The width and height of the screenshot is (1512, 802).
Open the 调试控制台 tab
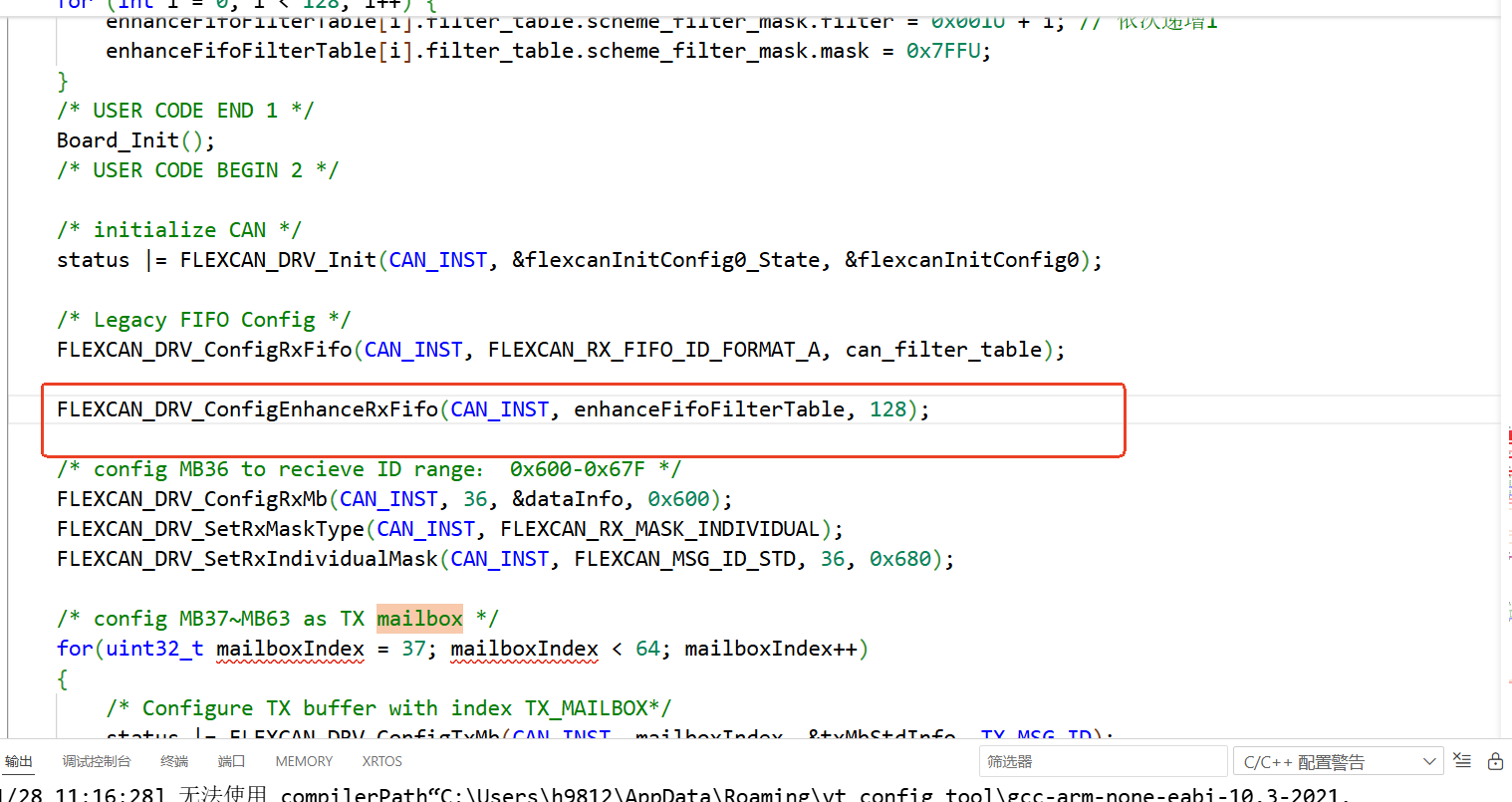pyautogui.click(x=97, y=761)
